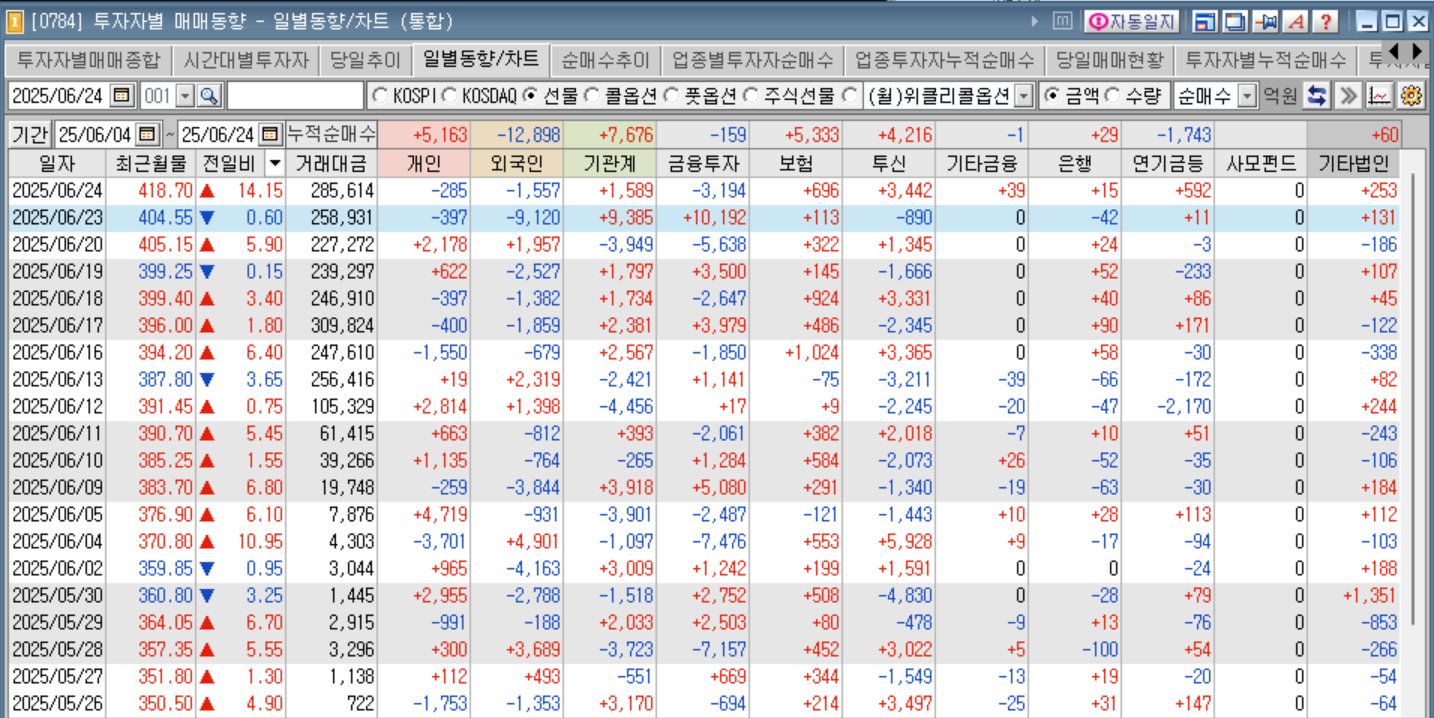This screenshot has width=1434, height=718.
Task: Expand the 001 code dropdown arrow
Action: click(x=184, y=96)
